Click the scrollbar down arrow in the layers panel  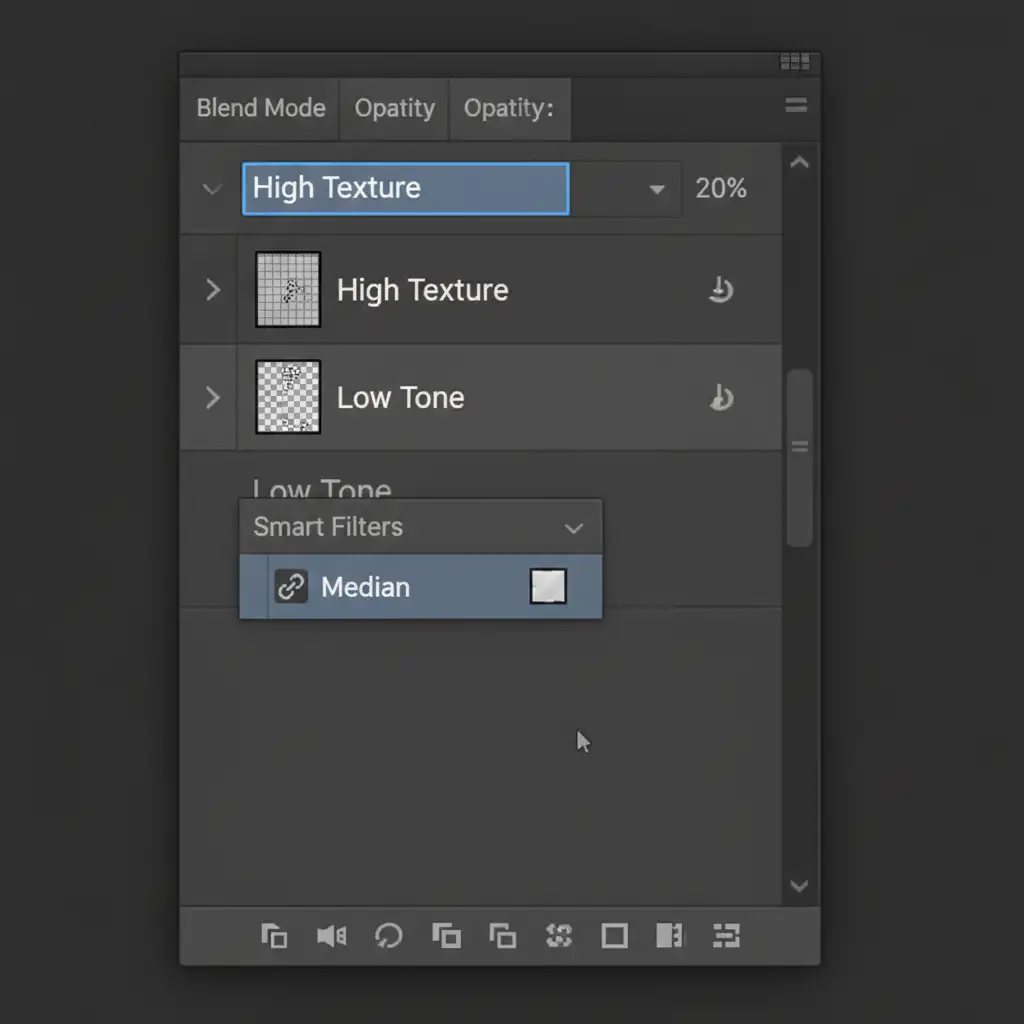pos(798,885)
